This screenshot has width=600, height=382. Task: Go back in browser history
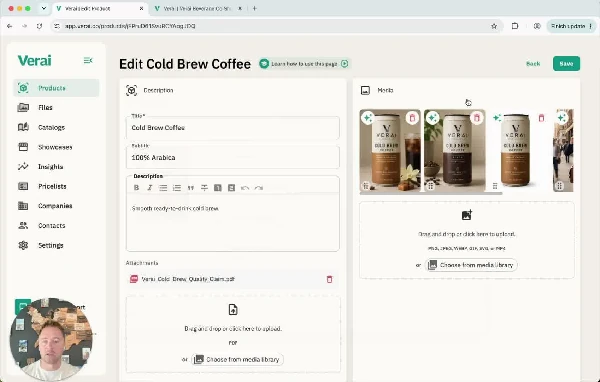[x=10, y=26]
